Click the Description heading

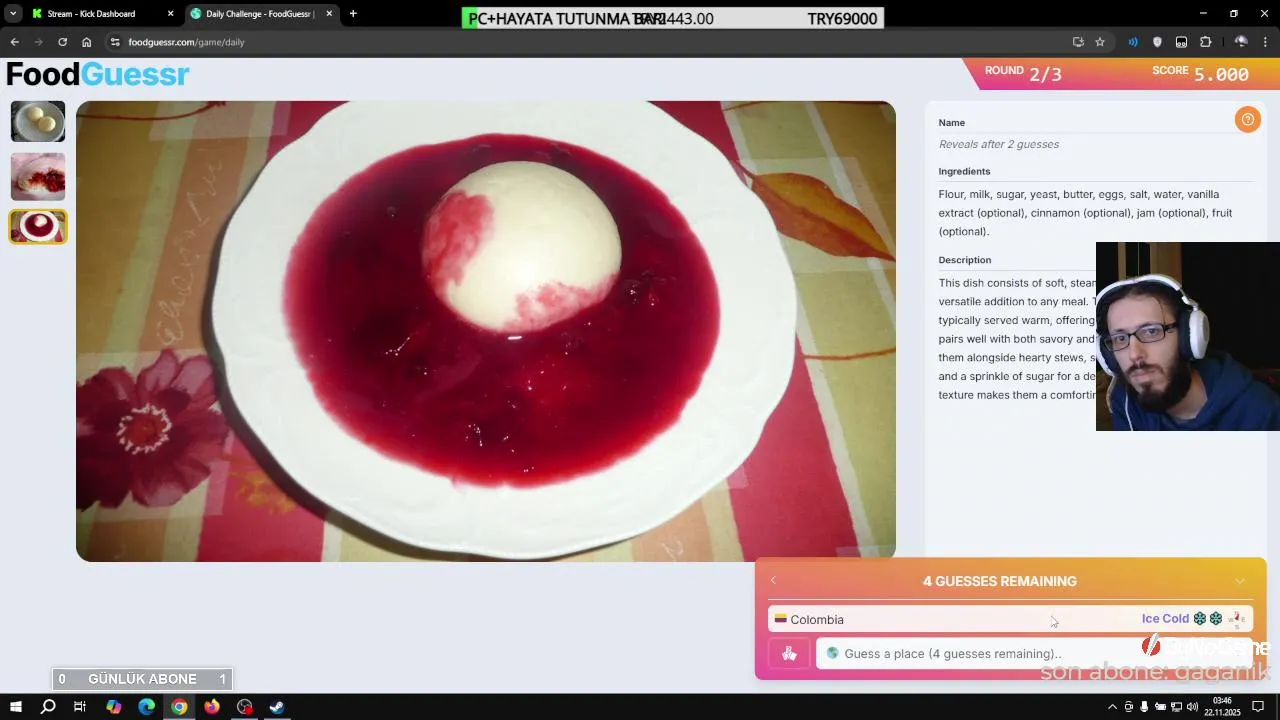(x=964, y=260)
